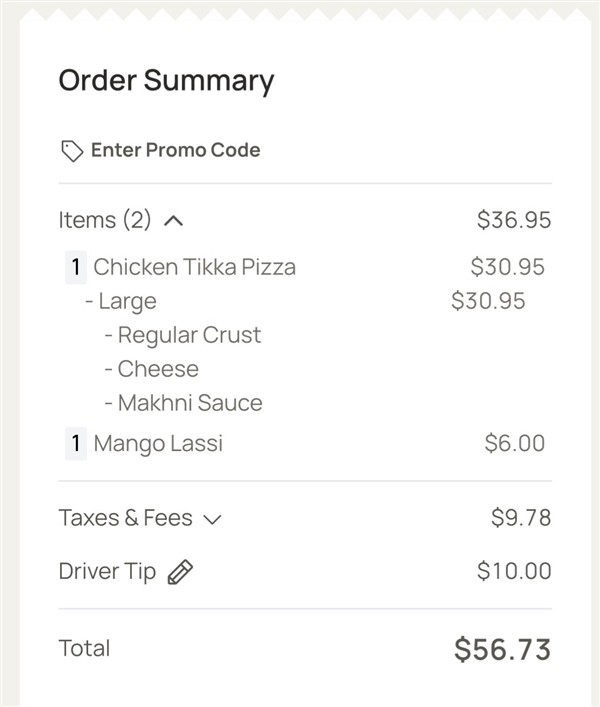This screenshot has height=707, width=600.
Task: Select the Chicken Tikka Pizza item
Action: click(x=194, y=267)
